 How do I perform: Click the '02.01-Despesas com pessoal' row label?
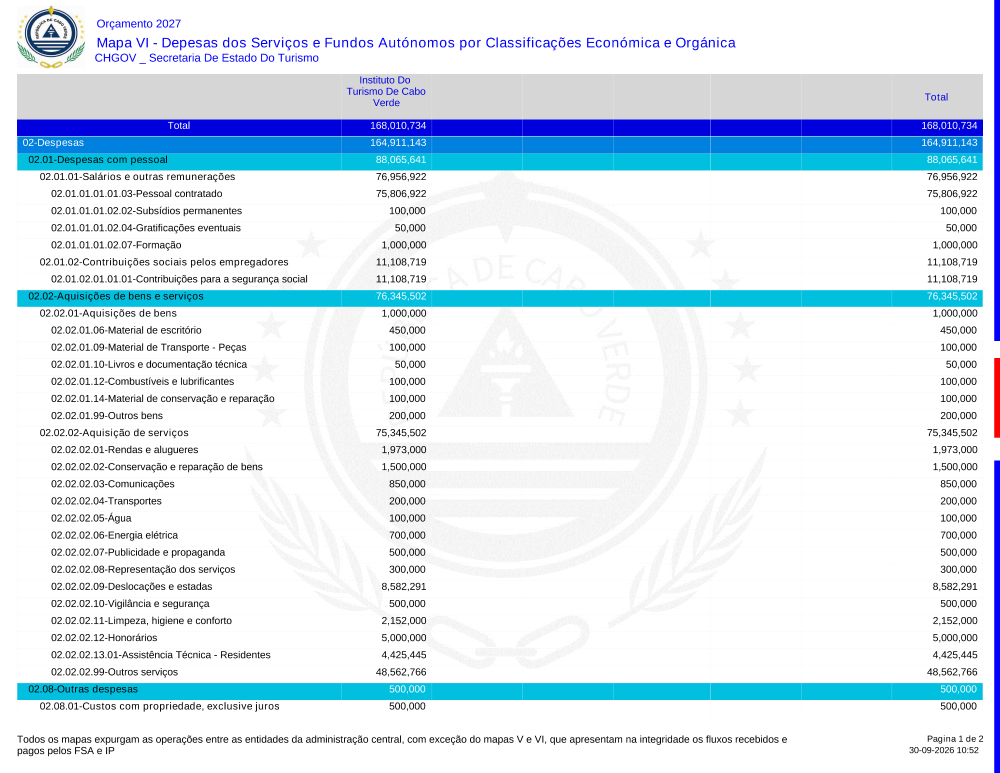[x=98, y=160]
